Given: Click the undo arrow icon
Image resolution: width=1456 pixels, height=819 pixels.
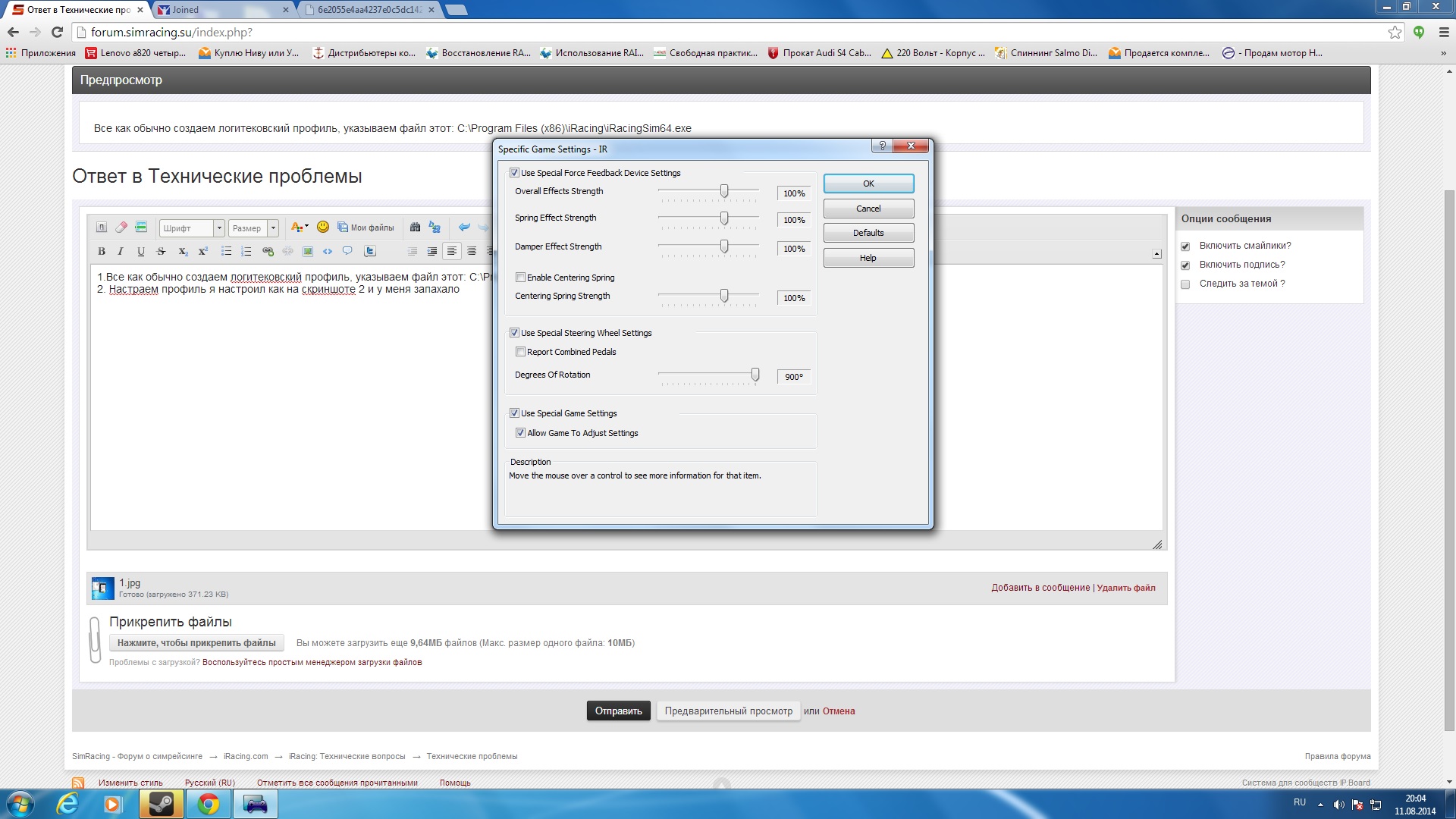Looking at the screenshot, I should coord(464,227).
